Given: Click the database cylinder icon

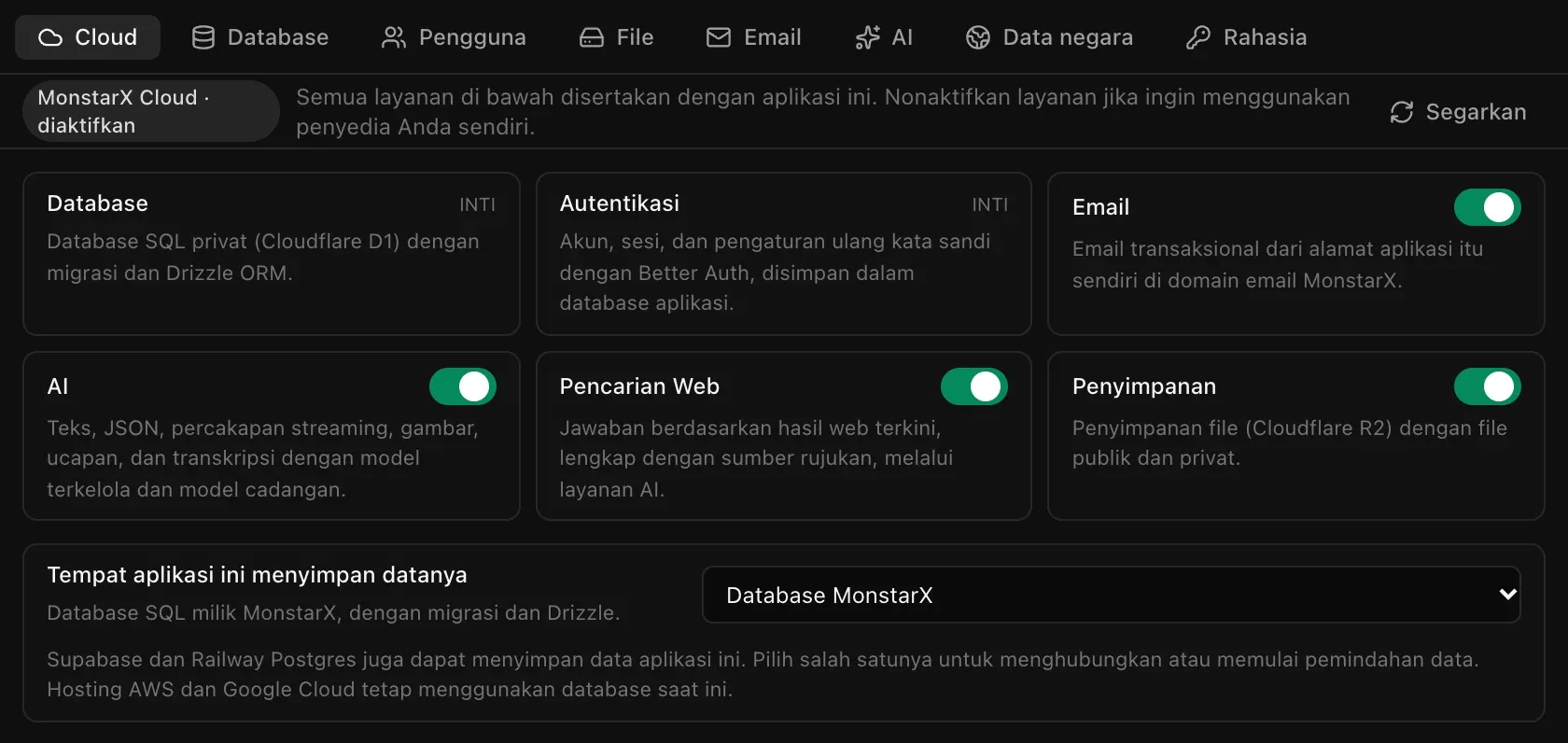Looking at the screenshot, I should tap(203, 37).
